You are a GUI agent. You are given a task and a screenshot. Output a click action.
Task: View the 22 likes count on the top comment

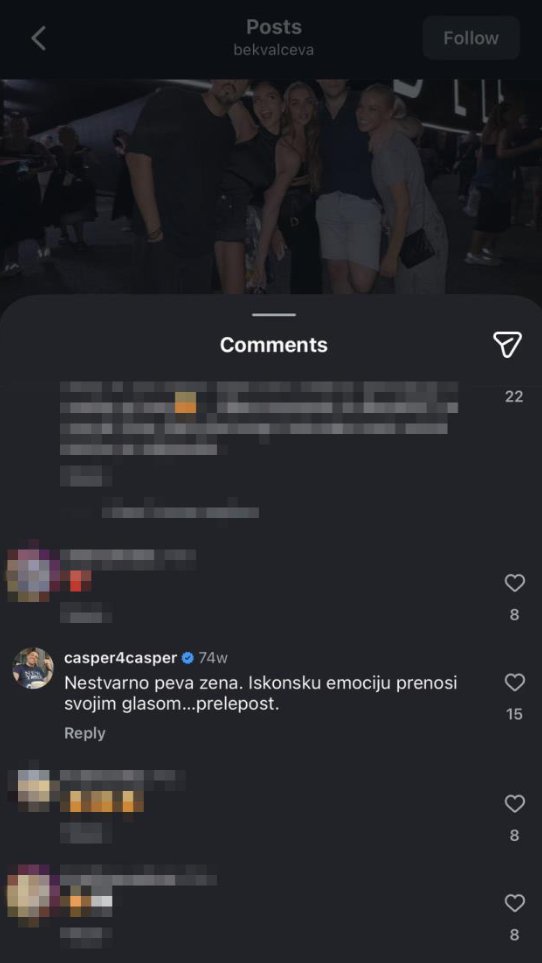[514, 397]
